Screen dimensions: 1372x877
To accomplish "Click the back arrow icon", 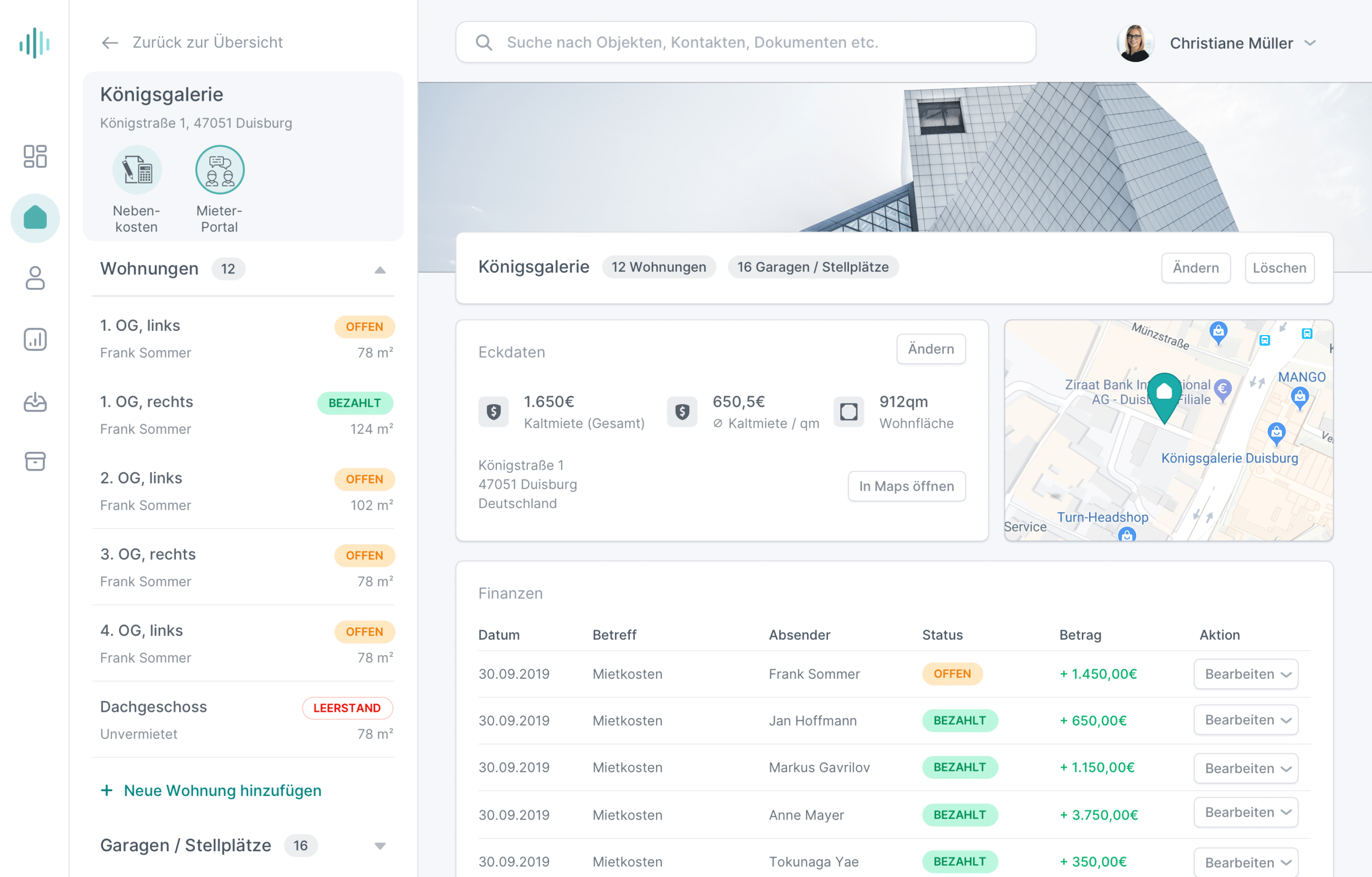I will (x=109, y=43).
